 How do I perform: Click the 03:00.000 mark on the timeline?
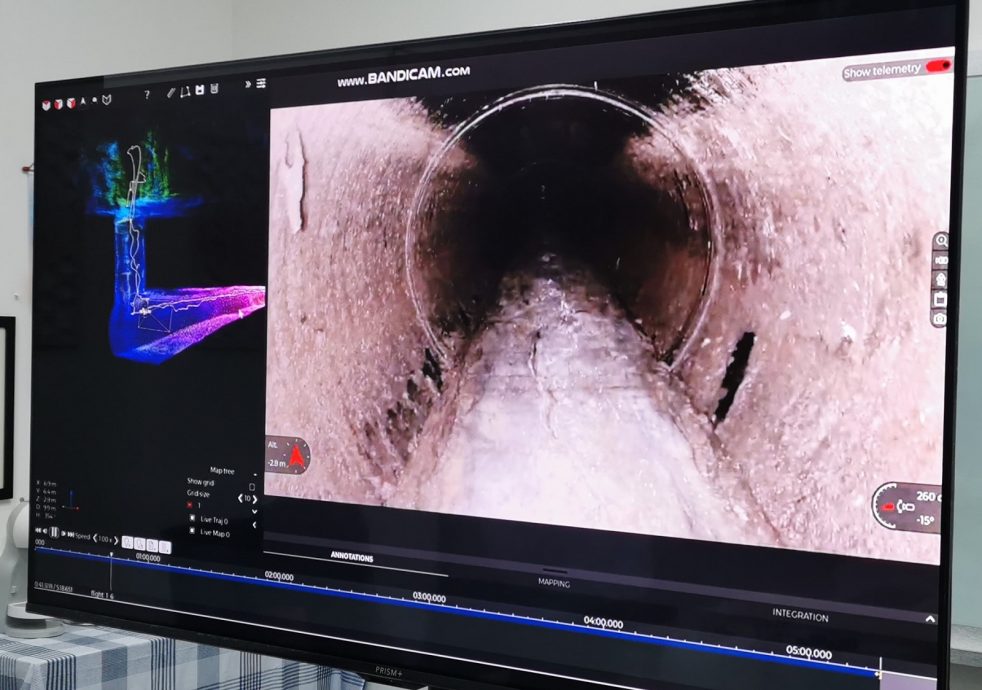[x=429, y=597]
